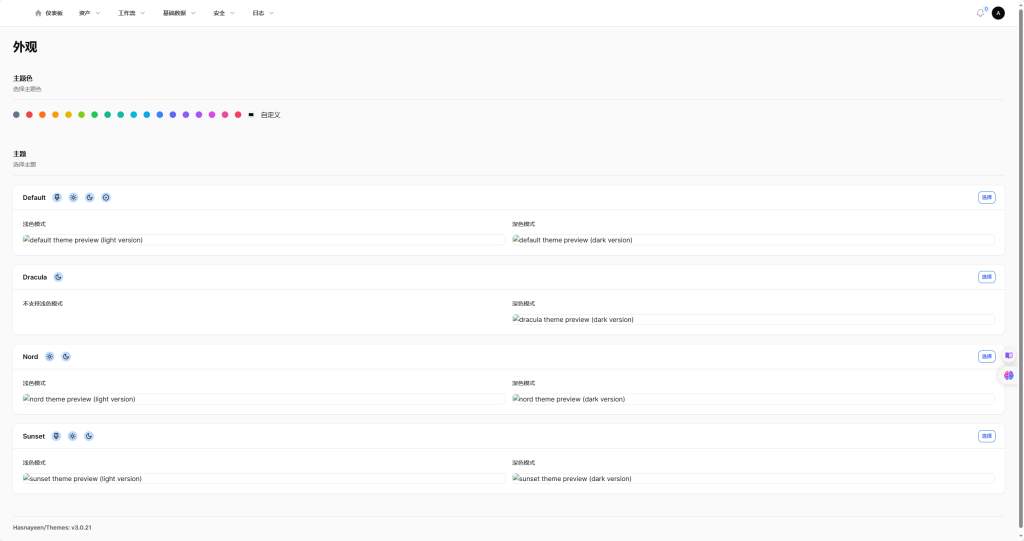Click the Nord theme light preview image
Viewport: 1024px width, 541px height.
(x=264, y=399)
